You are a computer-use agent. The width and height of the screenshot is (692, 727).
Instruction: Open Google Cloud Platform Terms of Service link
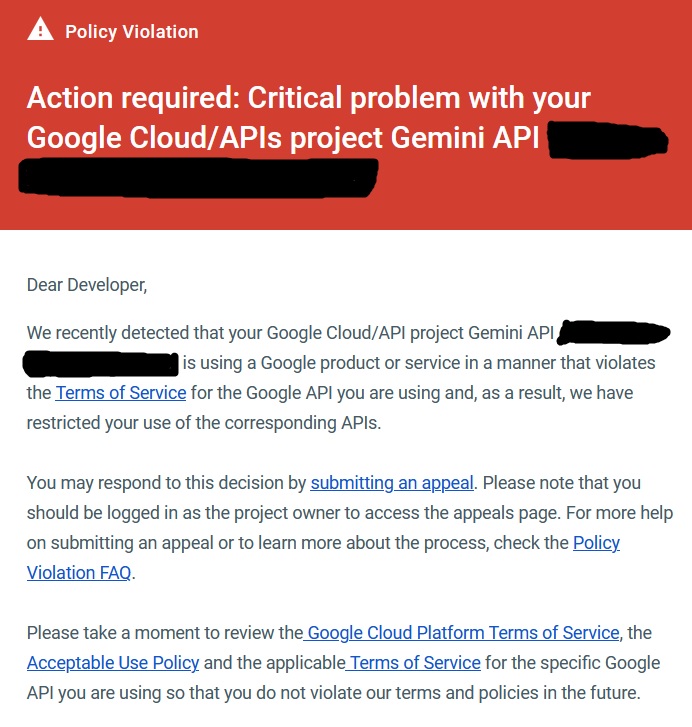tap(463, 632)
